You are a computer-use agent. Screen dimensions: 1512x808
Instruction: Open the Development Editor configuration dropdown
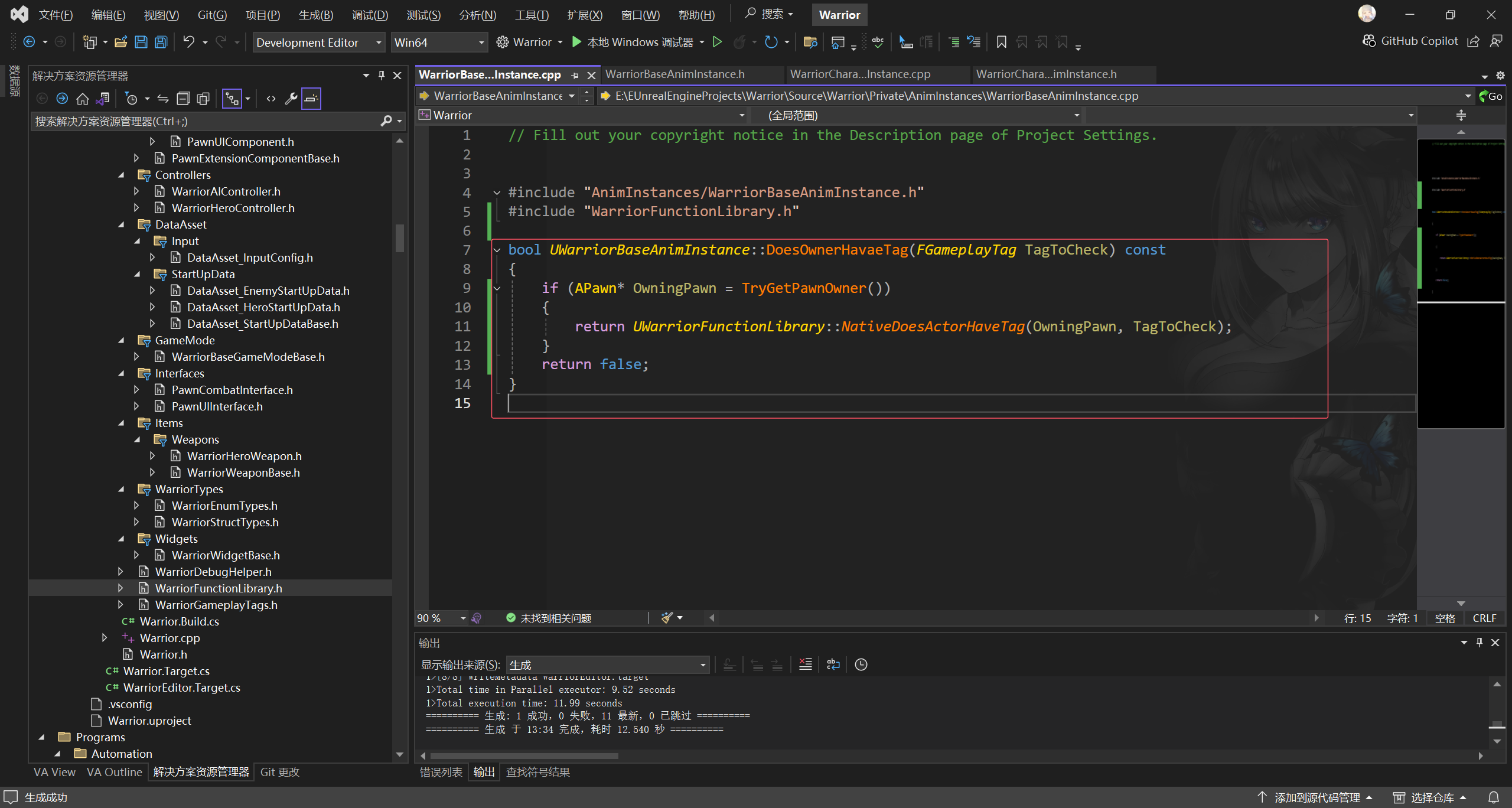(x=319, y=43)
